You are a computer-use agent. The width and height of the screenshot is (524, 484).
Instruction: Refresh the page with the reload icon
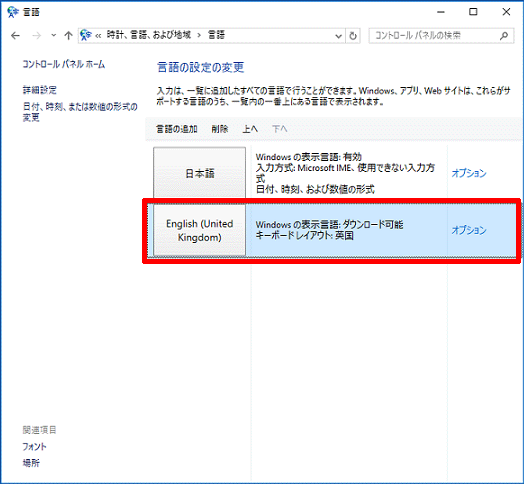[353, 36]
